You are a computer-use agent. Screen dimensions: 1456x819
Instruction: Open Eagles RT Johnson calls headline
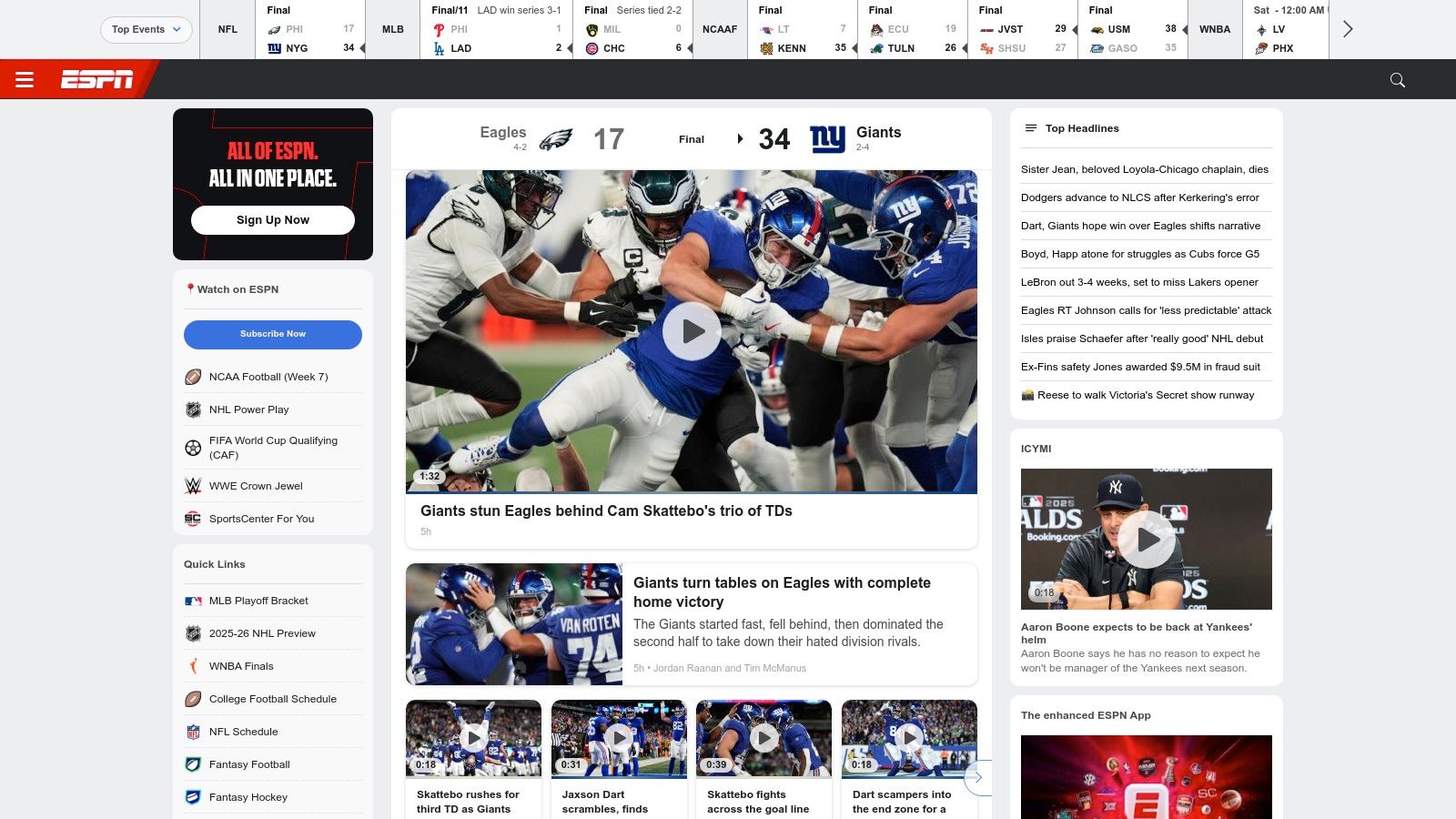pyautogui.click(x=1147, y=310)
